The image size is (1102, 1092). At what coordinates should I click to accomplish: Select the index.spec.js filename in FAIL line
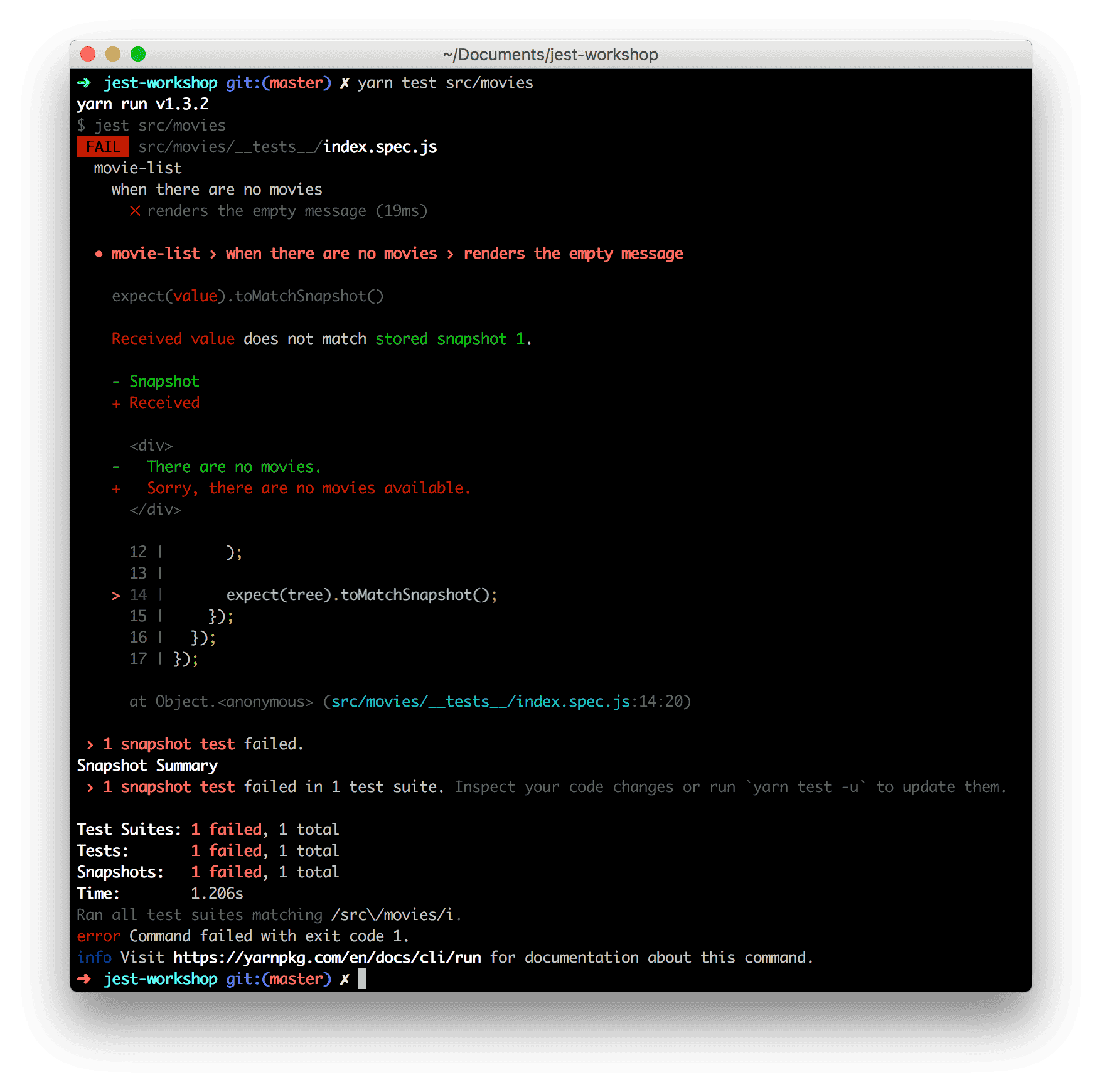[380, 147]
